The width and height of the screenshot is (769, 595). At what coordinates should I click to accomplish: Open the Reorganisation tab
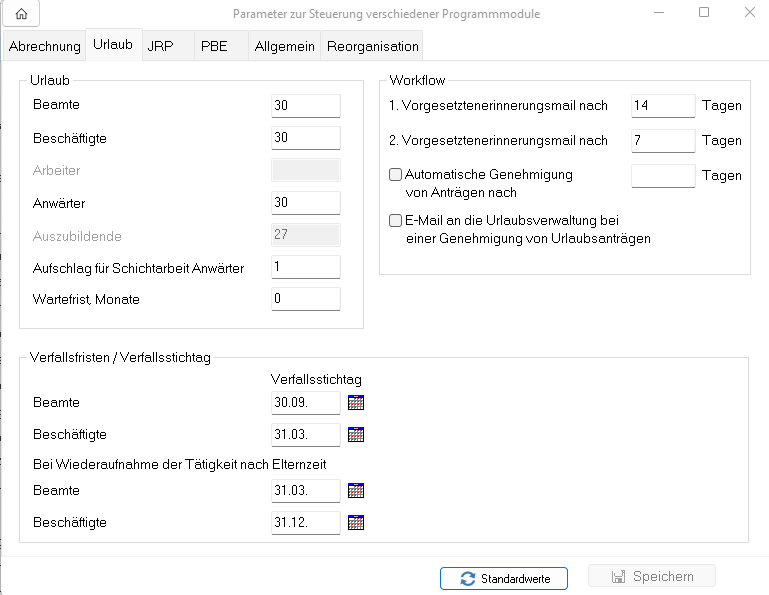372,46
